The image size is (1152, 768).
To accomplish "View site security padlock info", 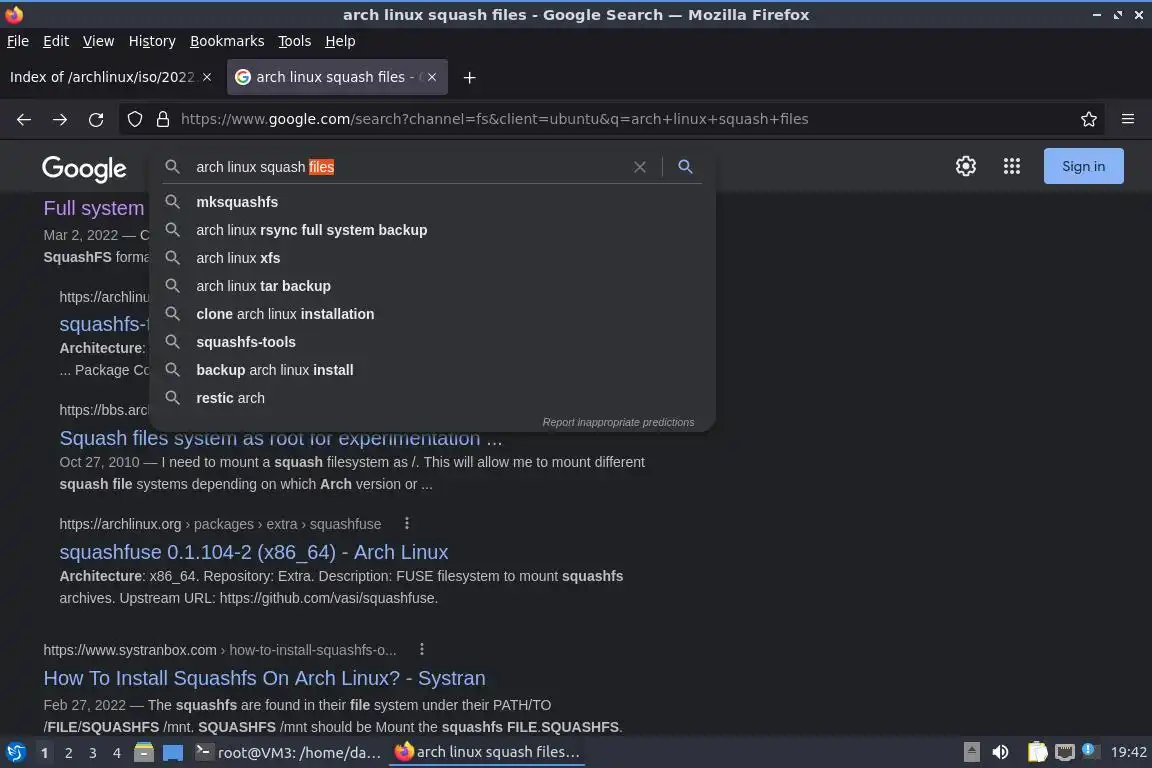I will [x=163, y=119].
